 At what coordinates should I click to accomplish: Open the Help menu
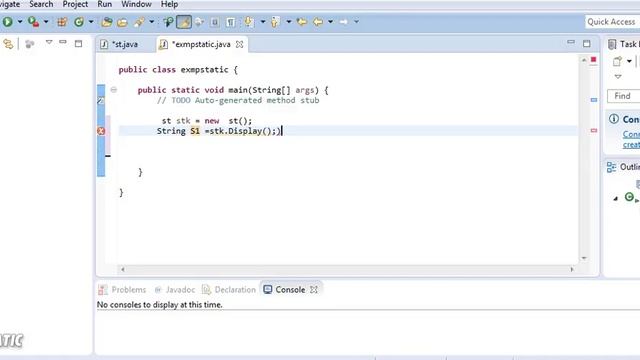(x=169, y=4)
